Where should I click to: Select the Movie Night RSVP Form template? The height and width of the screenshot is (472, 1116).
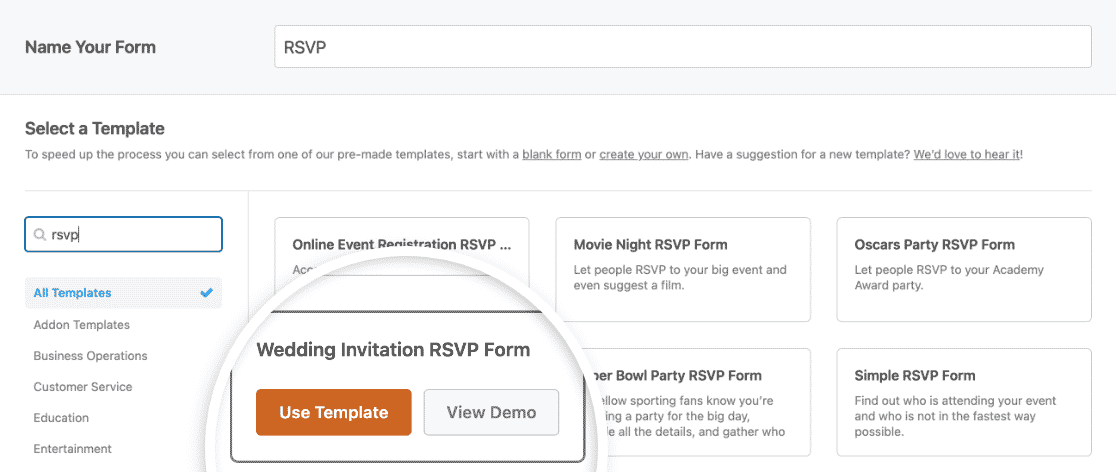[683, 269]
